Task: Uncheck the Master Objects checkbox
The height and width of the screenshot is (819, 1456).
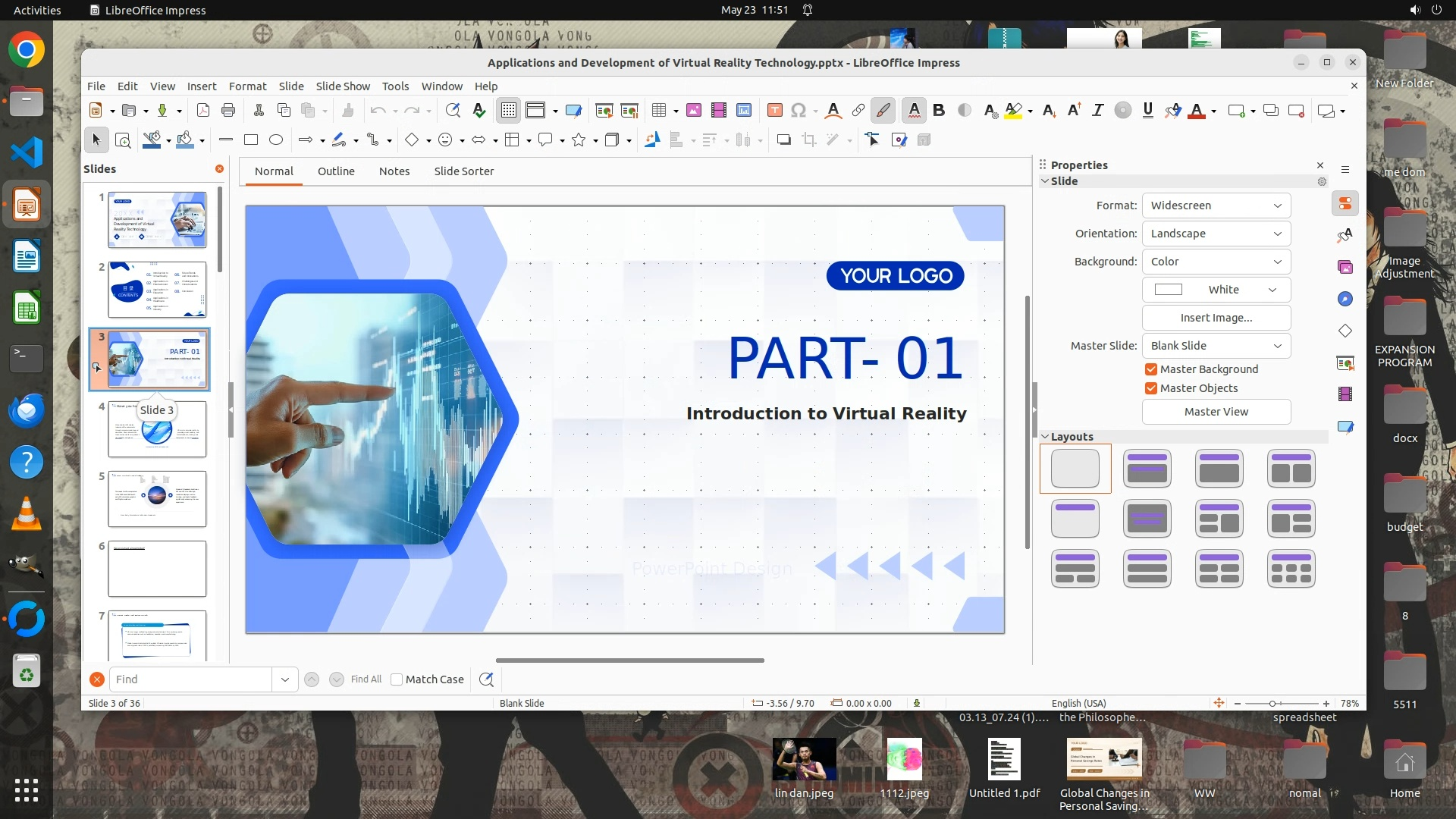Action: (1151, 388)
